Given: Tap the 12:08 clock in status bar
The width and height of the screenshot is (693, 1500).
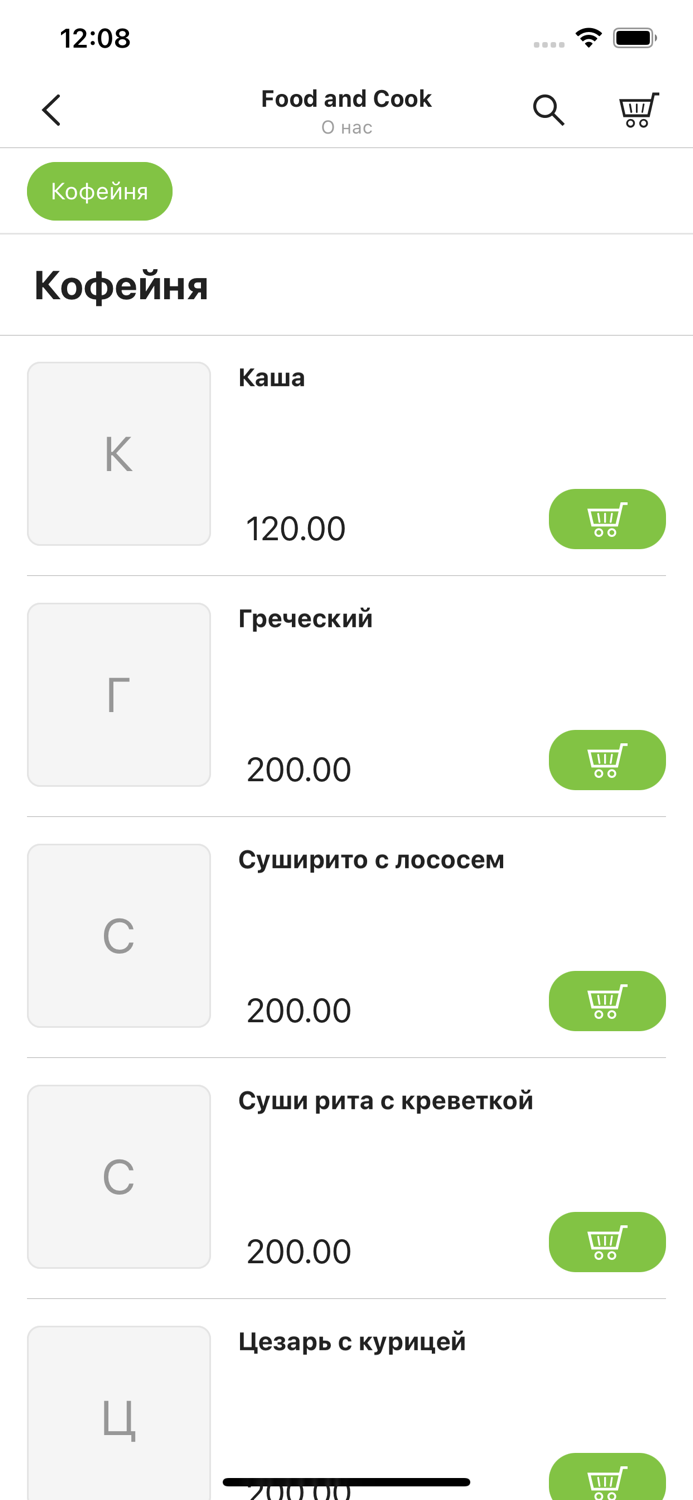Looking at the screenshot, I should click(x=95, y=38).
